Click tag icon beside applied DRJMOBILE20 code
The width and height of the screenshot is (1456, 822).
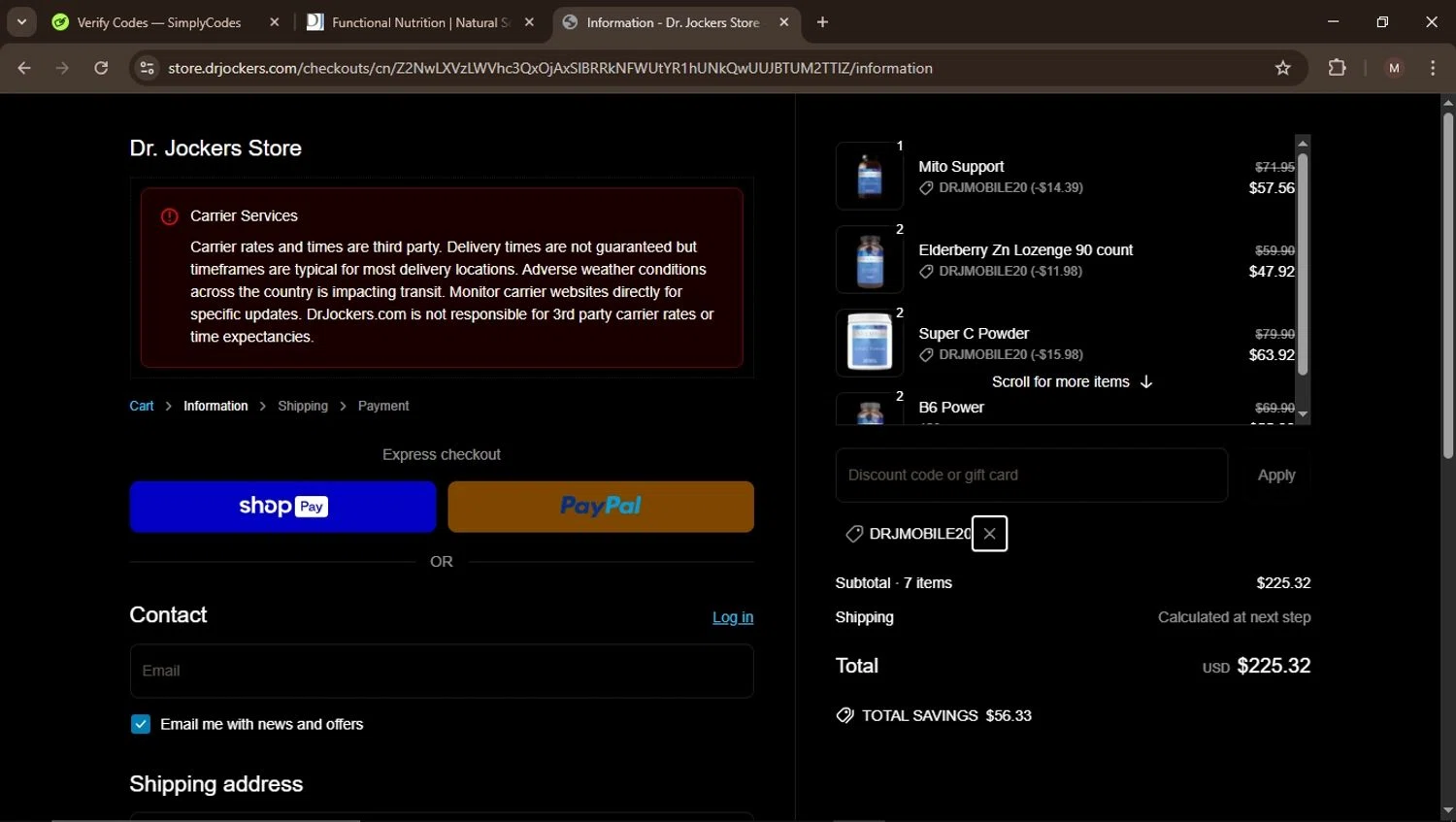coord(854,534)
